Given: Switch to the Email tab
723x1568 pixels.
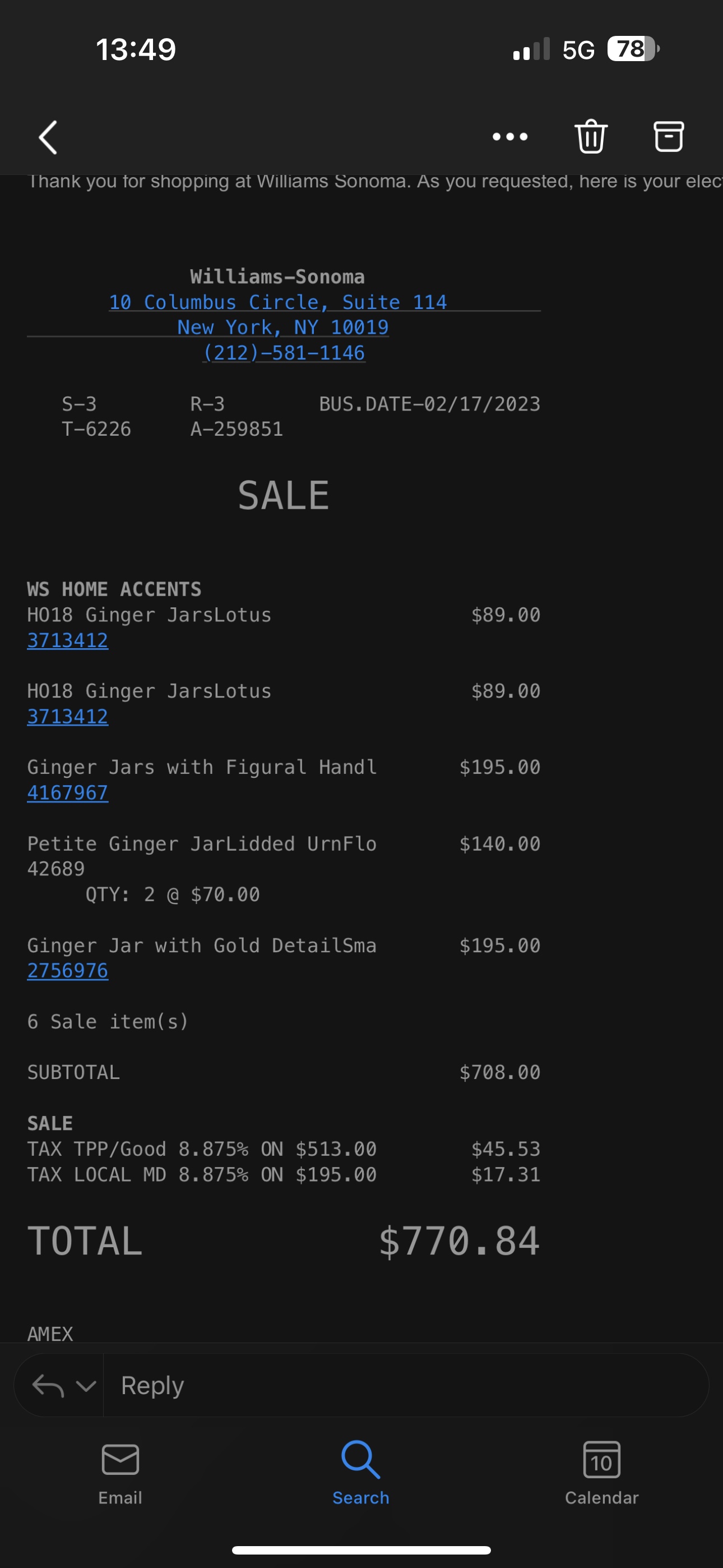Looking at the screenshot, I should click(121, 1473).
